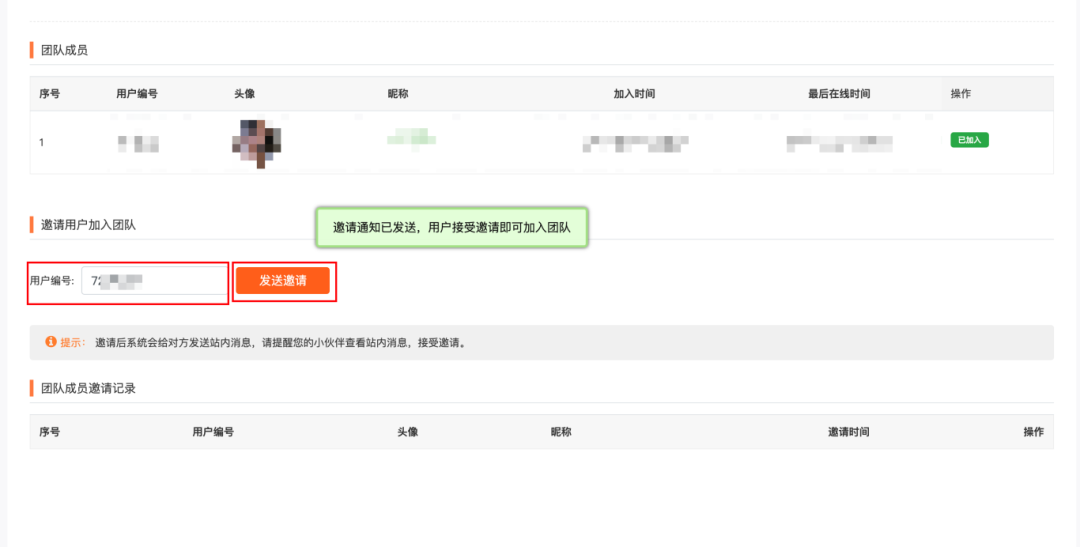The image size is (1080, 547).
Task: Click the first member's user ID cell
Action: click(138, 143)
